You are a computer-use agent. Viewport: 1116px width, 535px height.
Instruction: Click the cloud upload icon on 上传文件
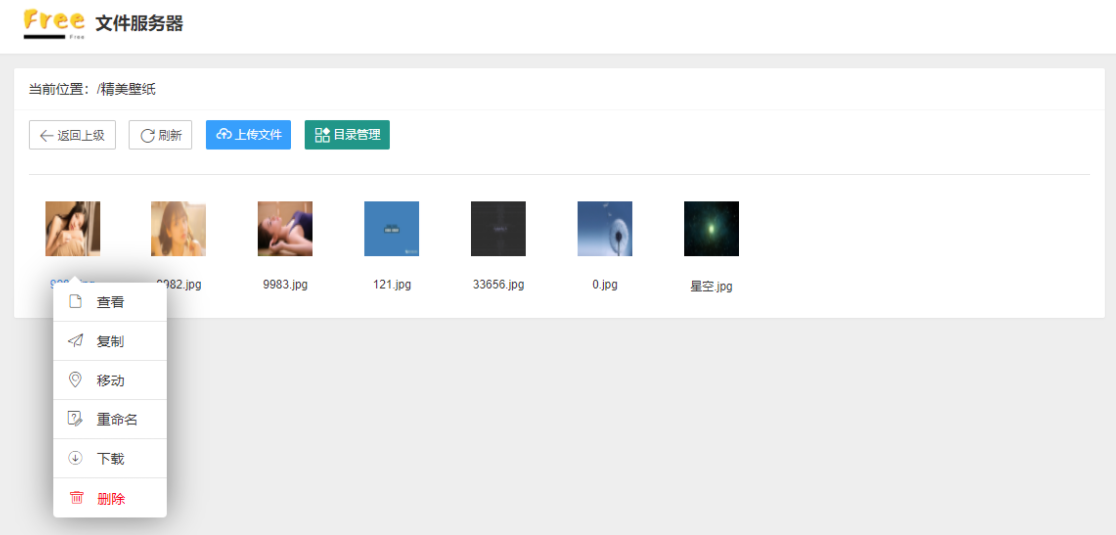(x=224, y=134)
